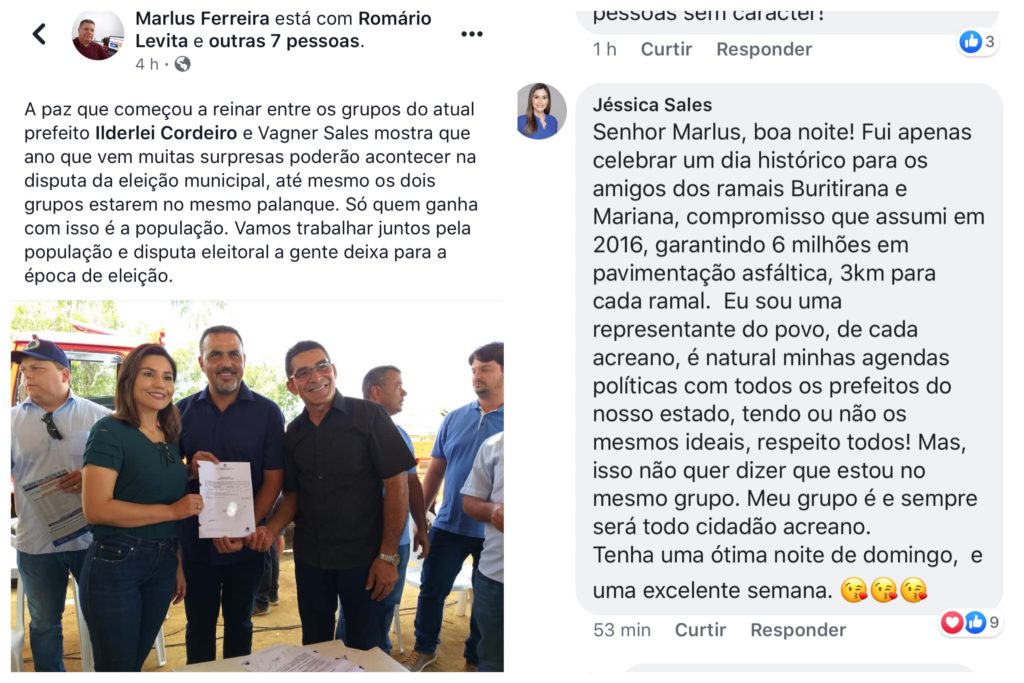
Task: Click the public globe privacy icon
Action: click(x=182, y=64)
